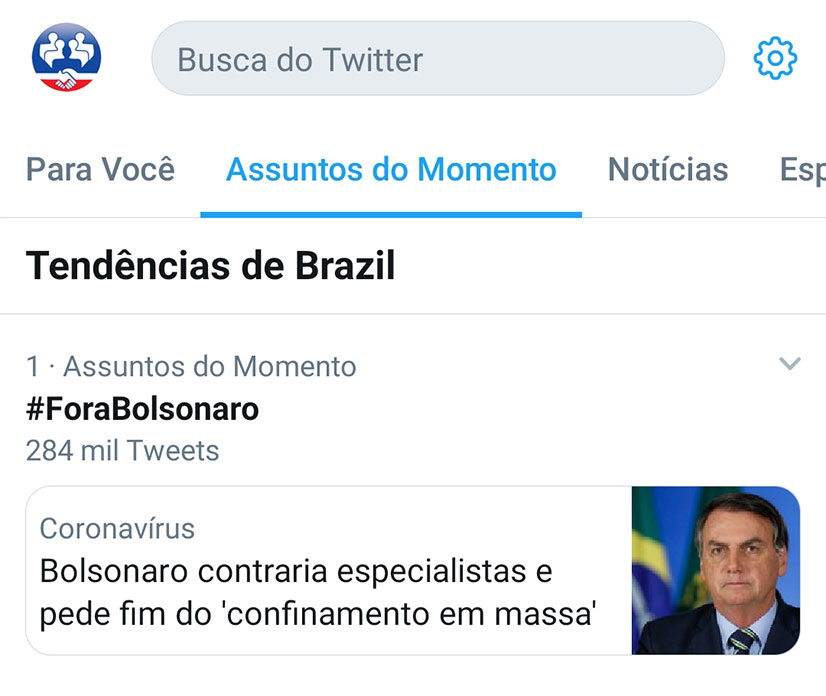Click the 284 mil Tweets count
The height and width of the screenshot is (696, 826).
pyautogui.click(x=122, y=450)
